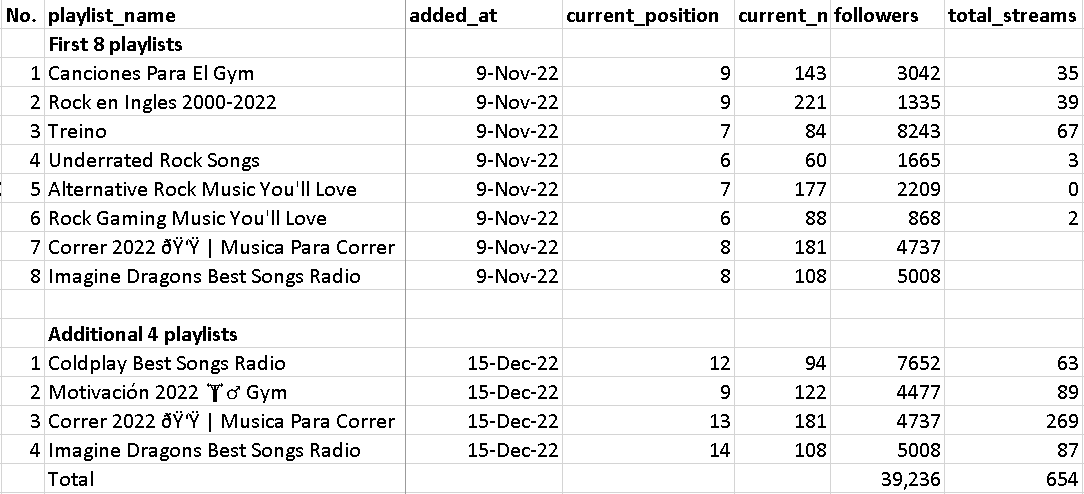Click the total_streams column header
This screenshot has width=1084, height=494.
(1012, 15)
